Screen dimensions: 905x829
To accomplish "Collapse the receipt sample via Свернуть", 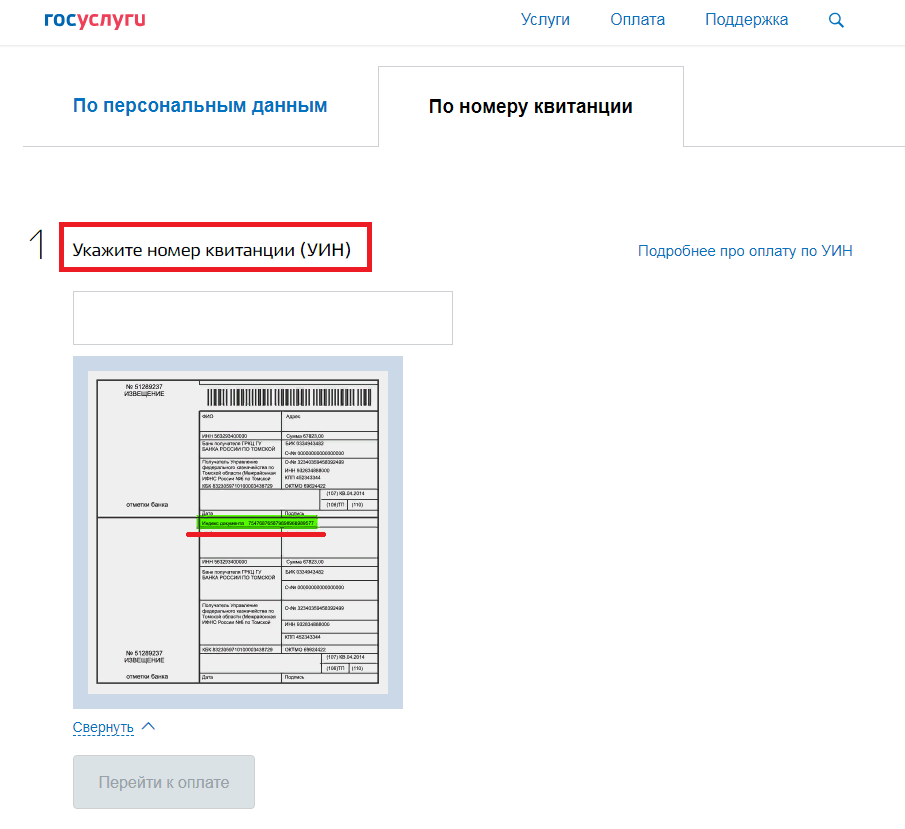I will 103,727.
